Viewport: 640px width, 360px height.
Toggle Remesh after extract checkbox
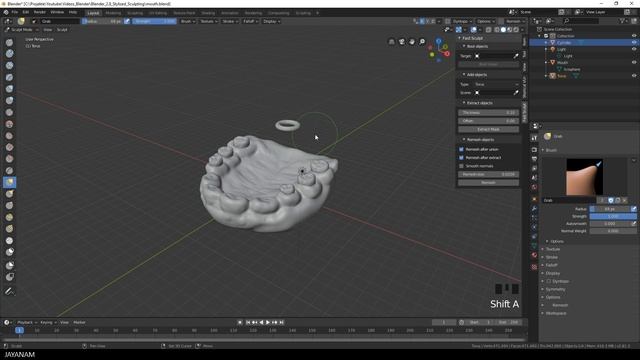tap(462, 158)
